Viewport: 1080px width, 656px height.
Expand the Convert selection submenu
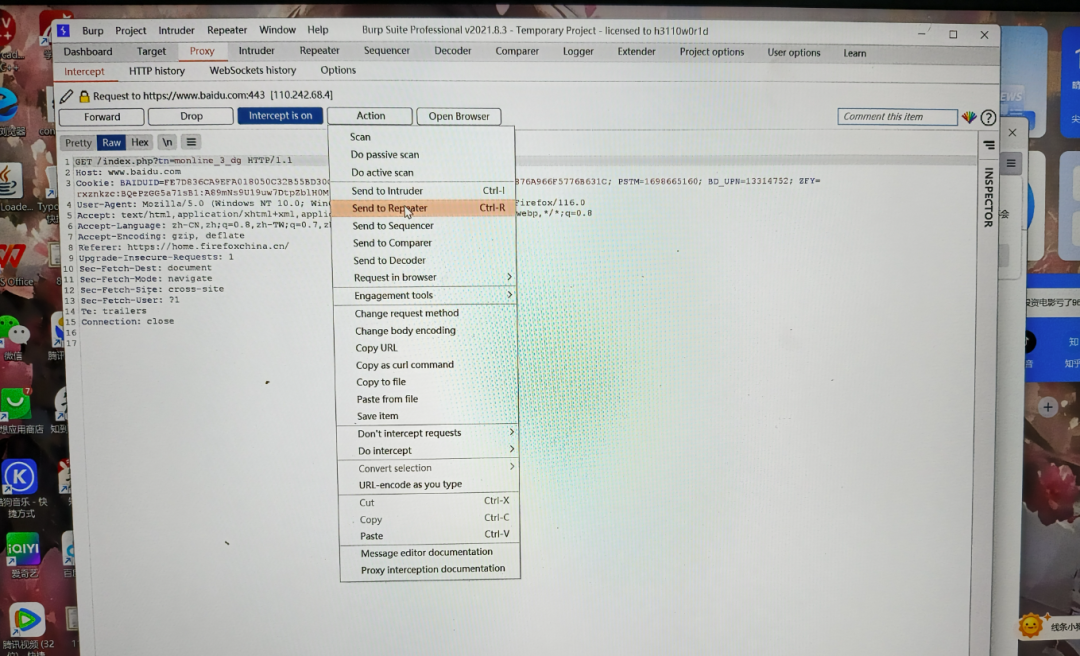[x=428, y=469]
